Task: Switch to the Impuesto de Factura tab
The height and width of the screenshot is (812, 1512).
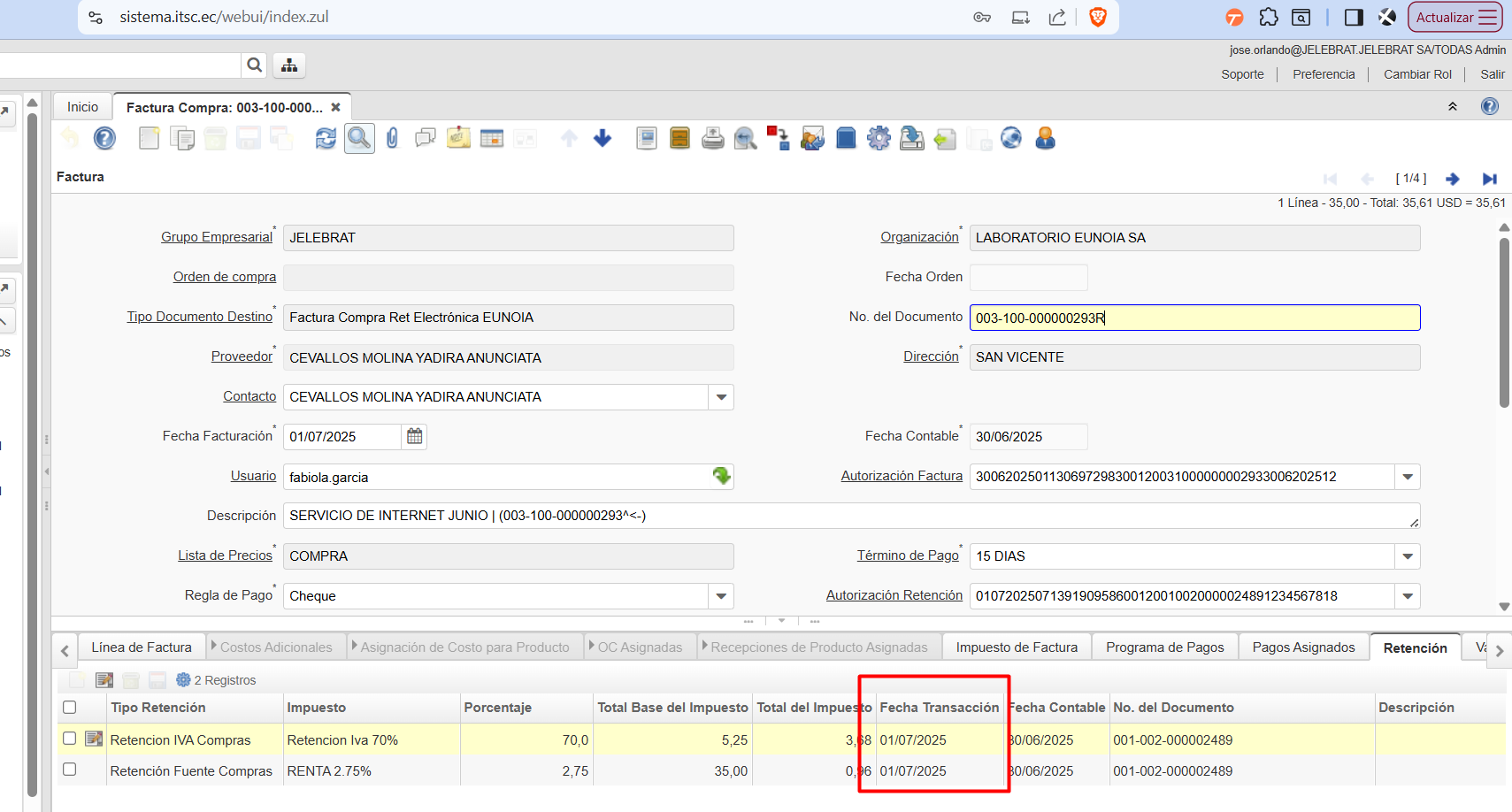Action: point(1017,647)
